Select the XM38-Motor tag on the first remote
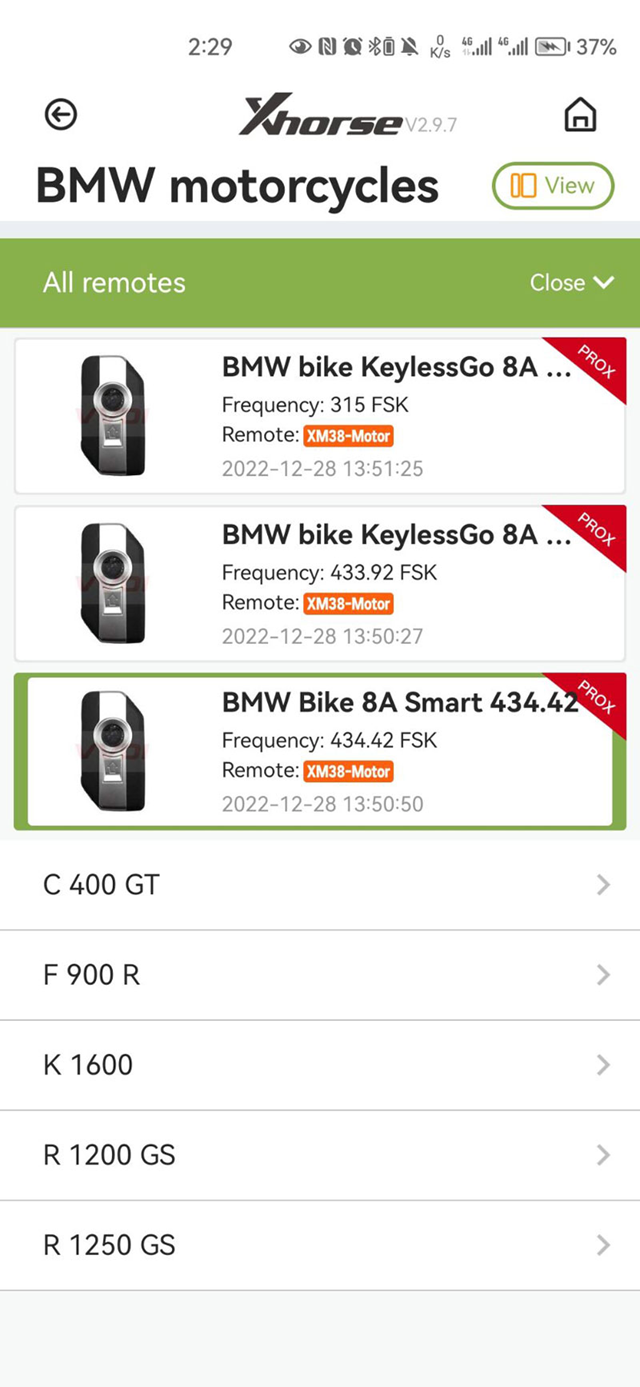640x1387 pixels. [x=348, y=436]
